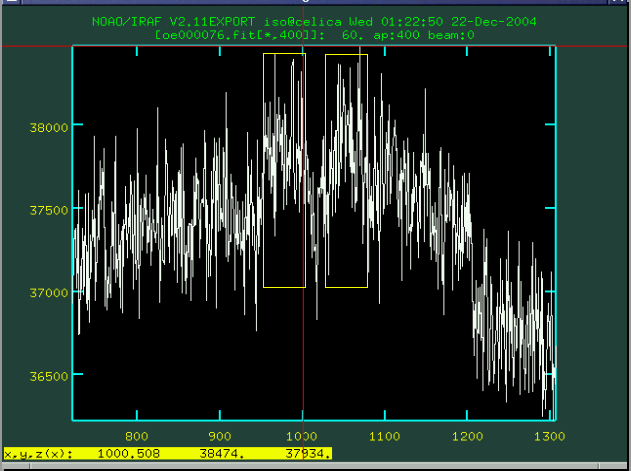Click the 38474. cursor y value
The width and height of the screenshot is (631, 471).
(222, 454)
